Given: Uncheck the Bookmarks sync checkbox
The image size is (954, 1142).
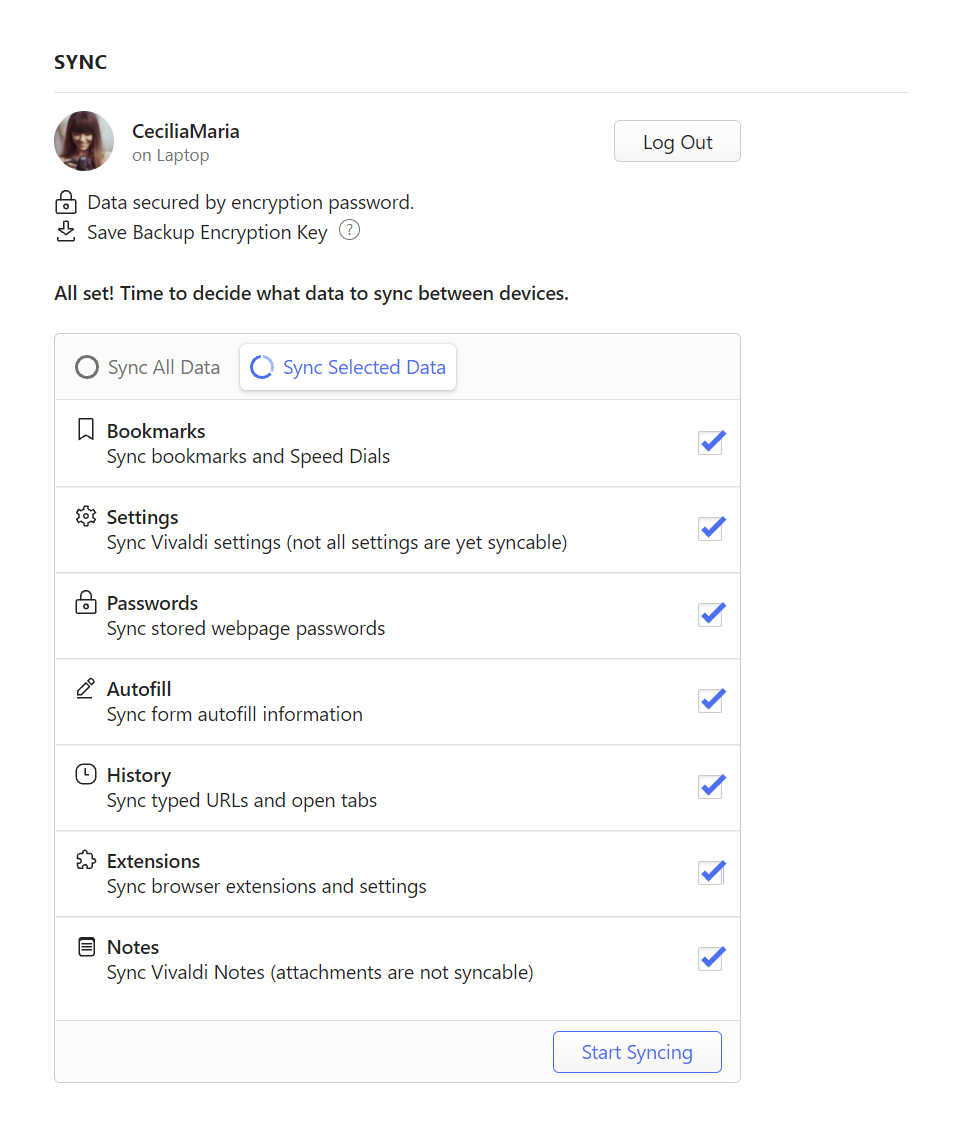Looking at the screenshot, I should point(710,442).
